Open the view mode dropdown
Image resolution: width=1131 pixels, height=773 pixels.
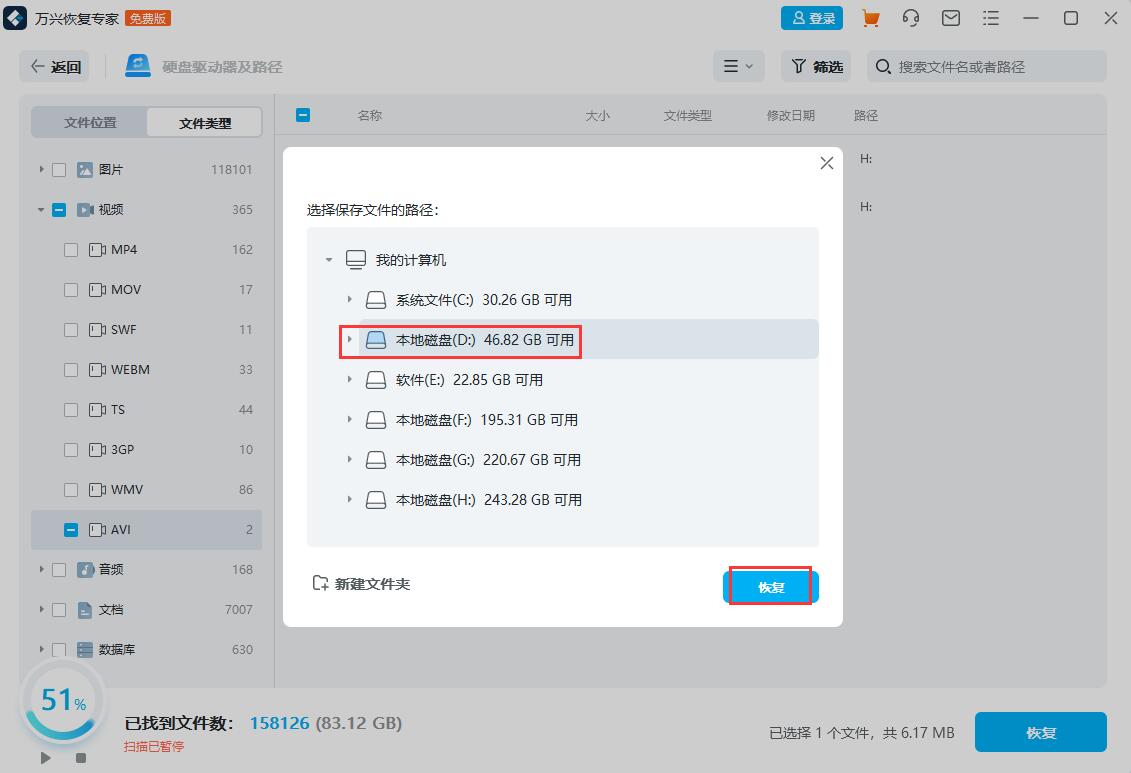(x=739, y=66)
